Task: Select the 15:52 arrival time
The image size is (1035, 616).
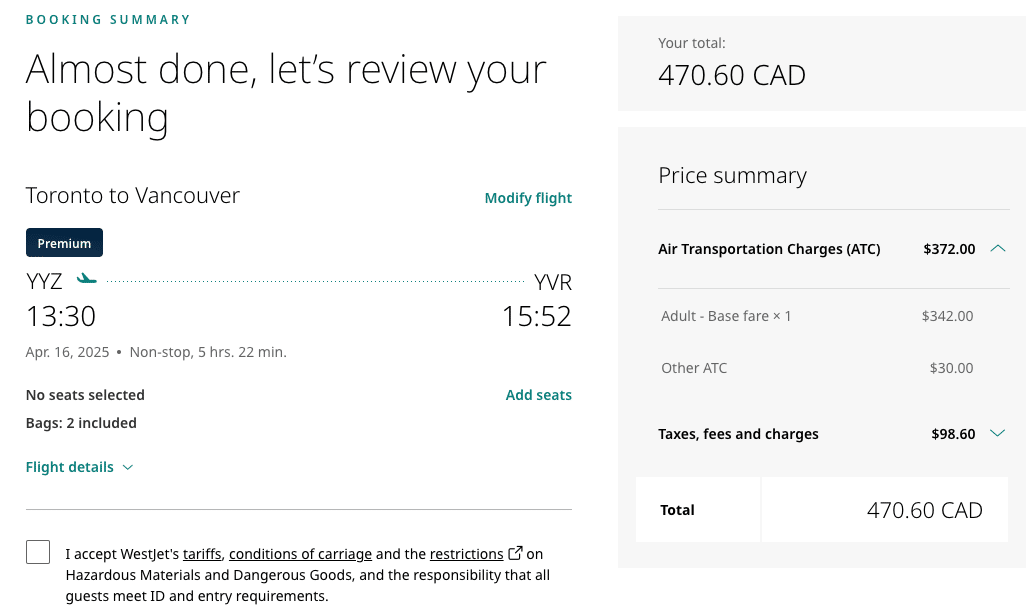Action: (536, 317)
